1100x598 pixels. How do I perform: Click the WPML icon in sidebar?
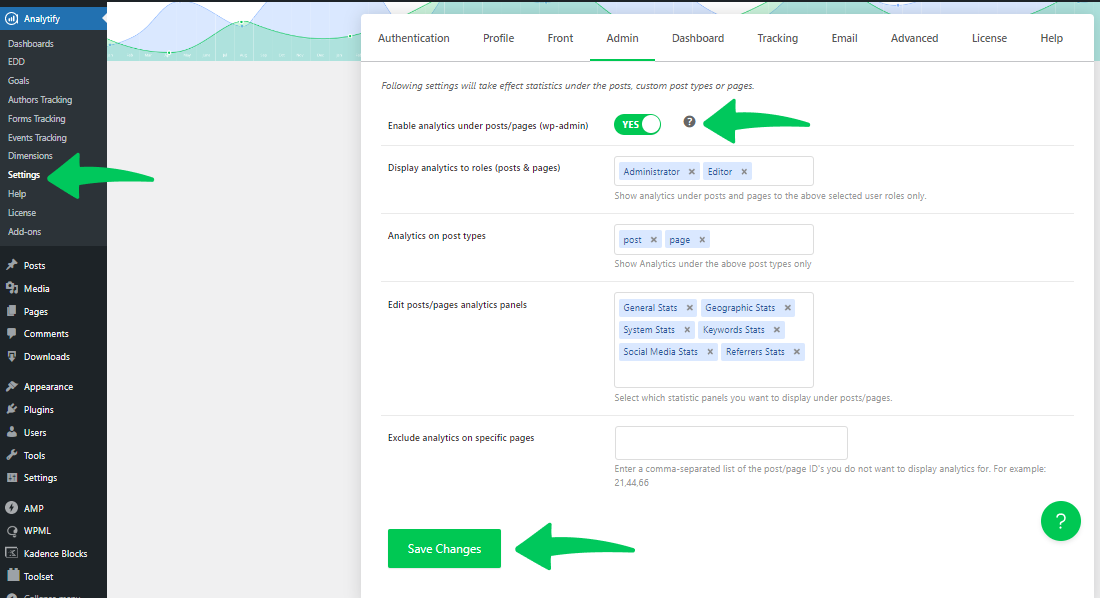(x=11, y=531)
